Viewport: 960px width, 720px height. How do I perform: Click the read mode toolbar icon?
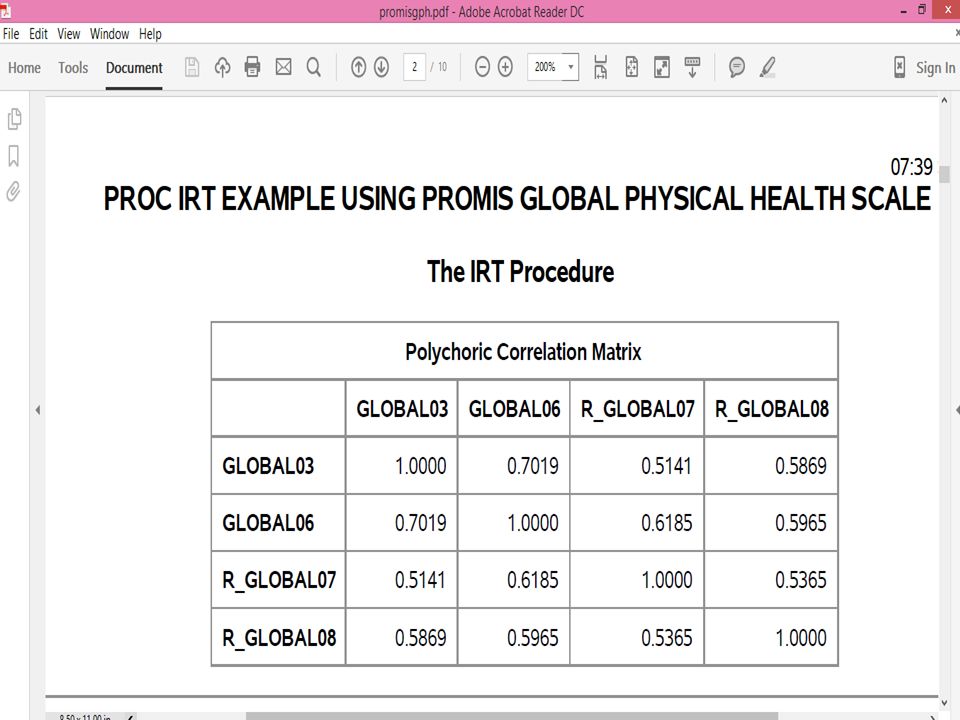pyautogui.click(x=692, y=67)
